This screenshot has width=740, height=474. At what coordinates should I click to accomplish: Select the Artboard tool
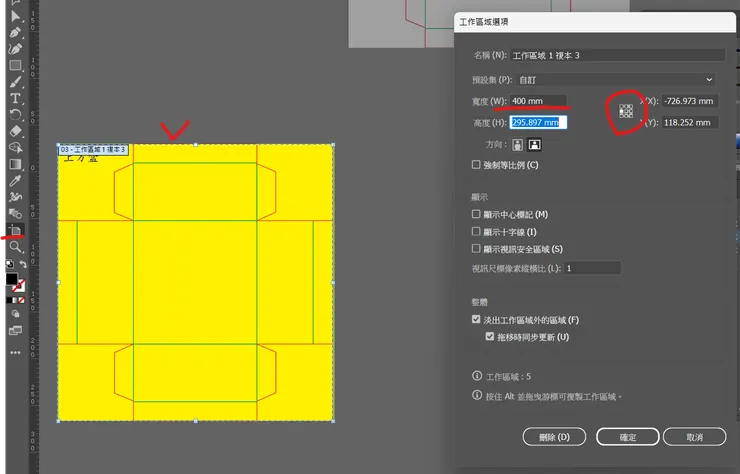(15, 230)
